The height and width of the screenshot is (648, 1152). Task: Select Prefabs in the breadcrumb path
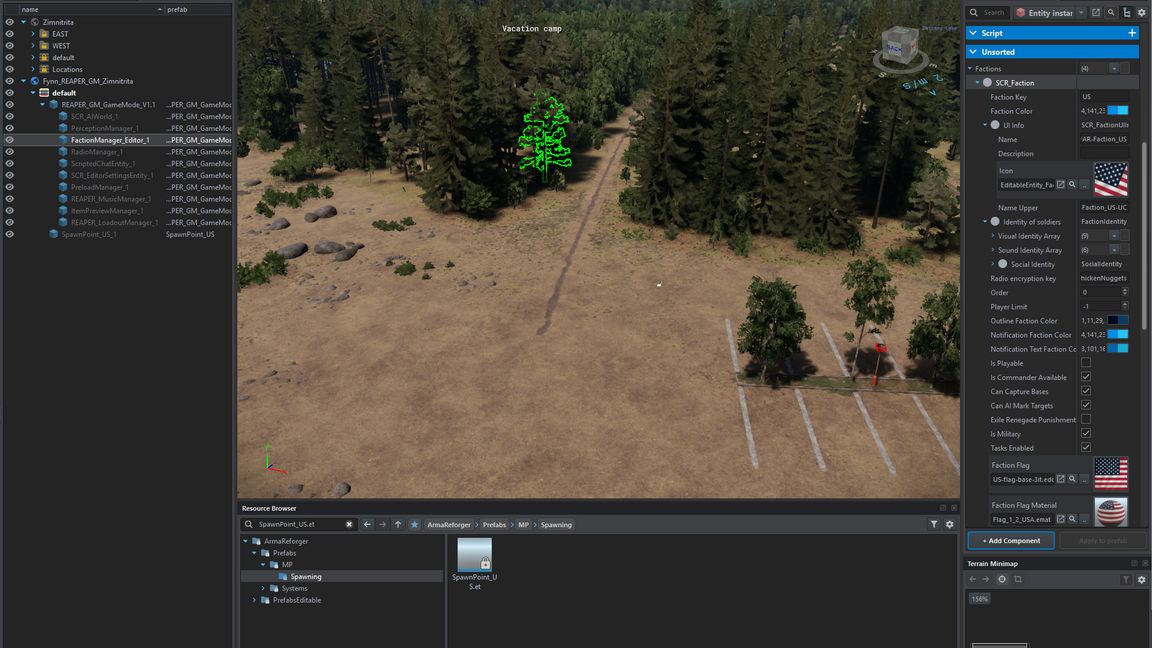[494, 525]
